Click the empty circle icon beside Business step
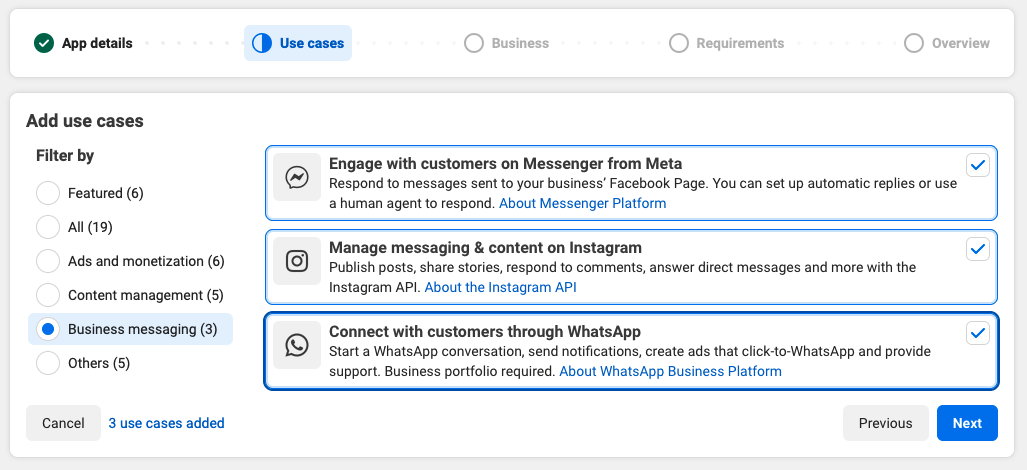Screen dimensions: 1027x470 tap(474, 43)
